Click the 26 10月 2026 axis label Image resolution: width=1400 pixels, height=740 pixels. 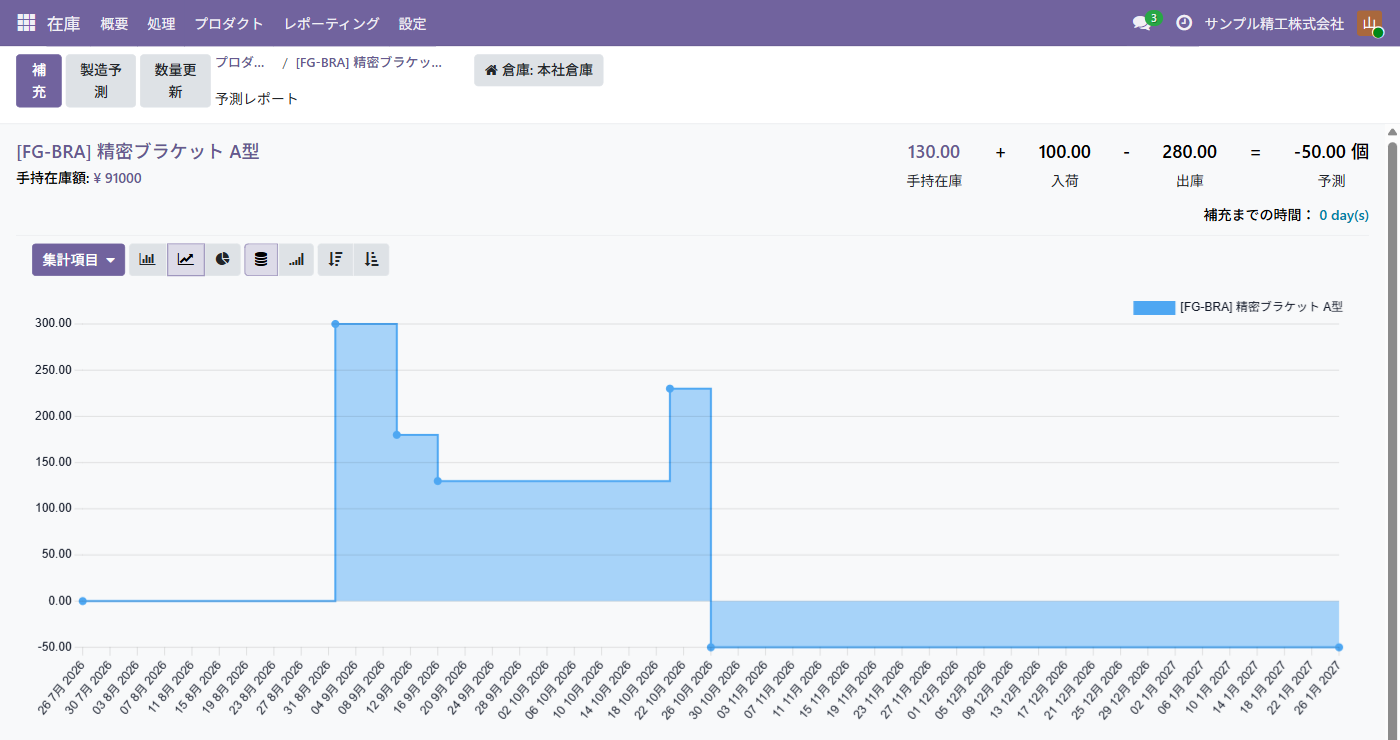(x=688, y=690)
